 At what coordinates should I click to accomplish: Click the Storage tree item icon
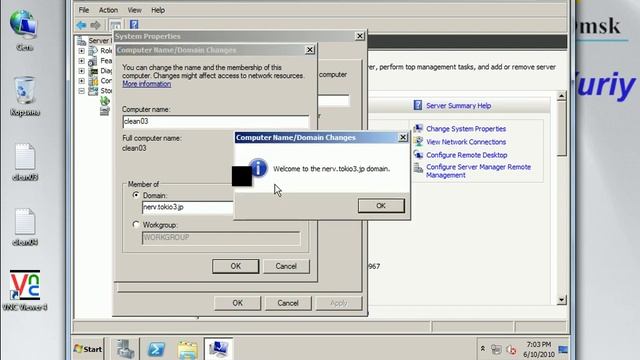[x=93, y=91]
